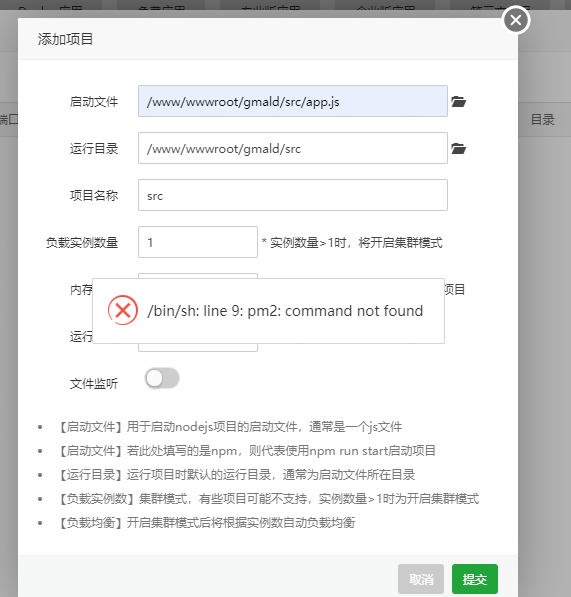Edit the 启动文件 path field
The image size is (571, 597).
coord(293,101)
